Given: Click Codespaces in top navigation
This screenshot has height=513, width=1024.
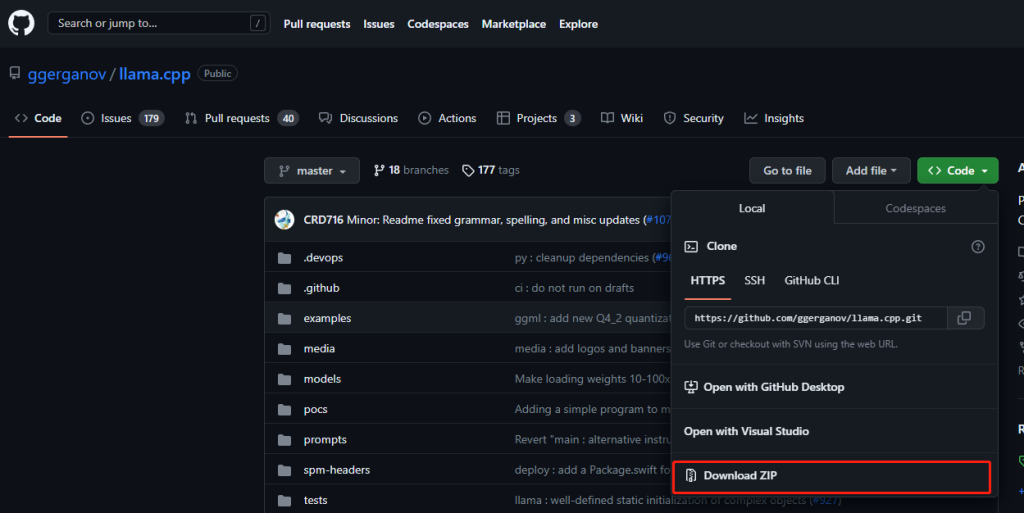Looking at the screenshot, I should (438, 24).
